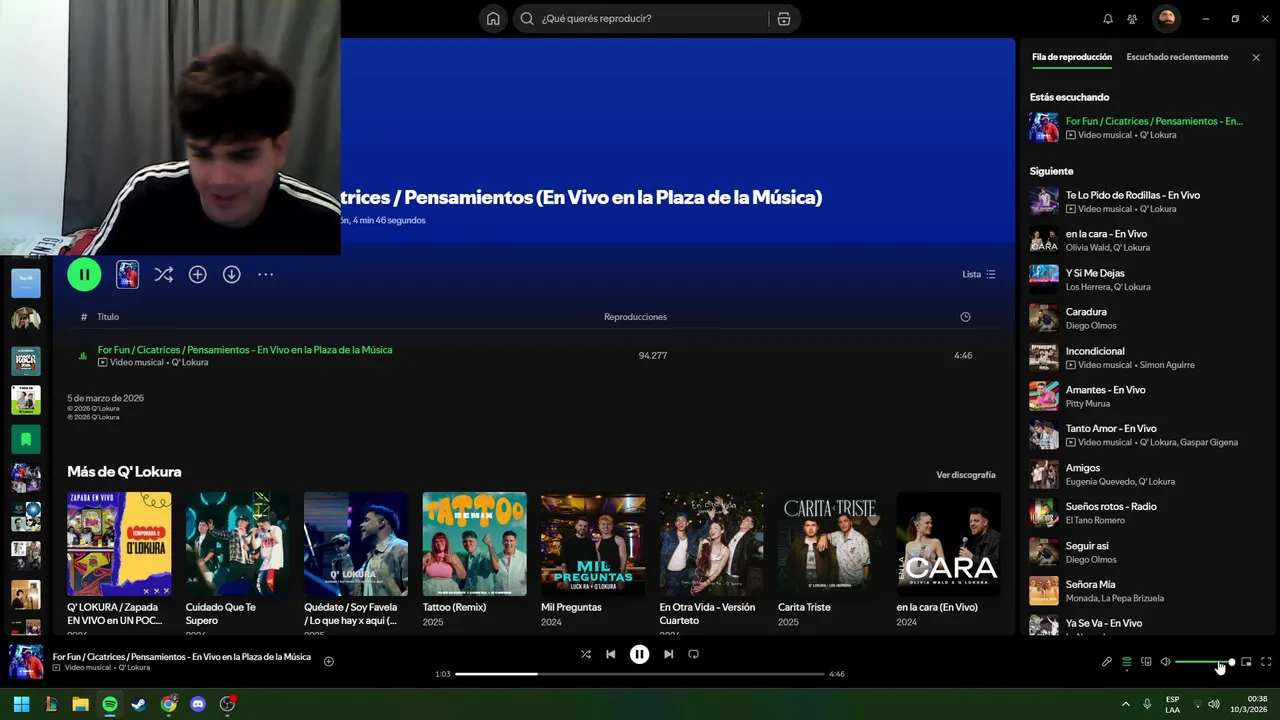Click now-playing album art in bottom bar
Viewport: 1280px width, 720px height.
26,661
